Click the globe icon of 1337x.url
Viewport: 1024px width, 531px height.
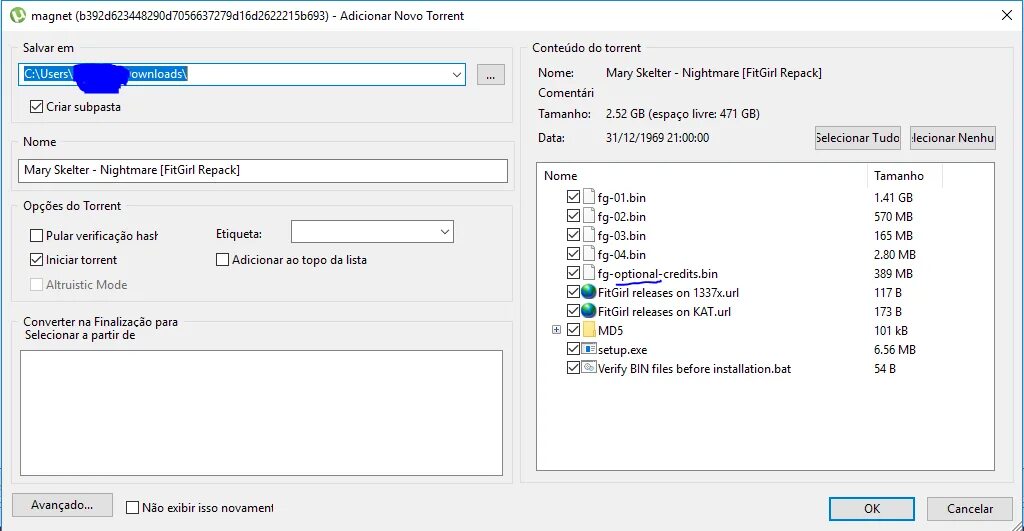tap(588, 291)
